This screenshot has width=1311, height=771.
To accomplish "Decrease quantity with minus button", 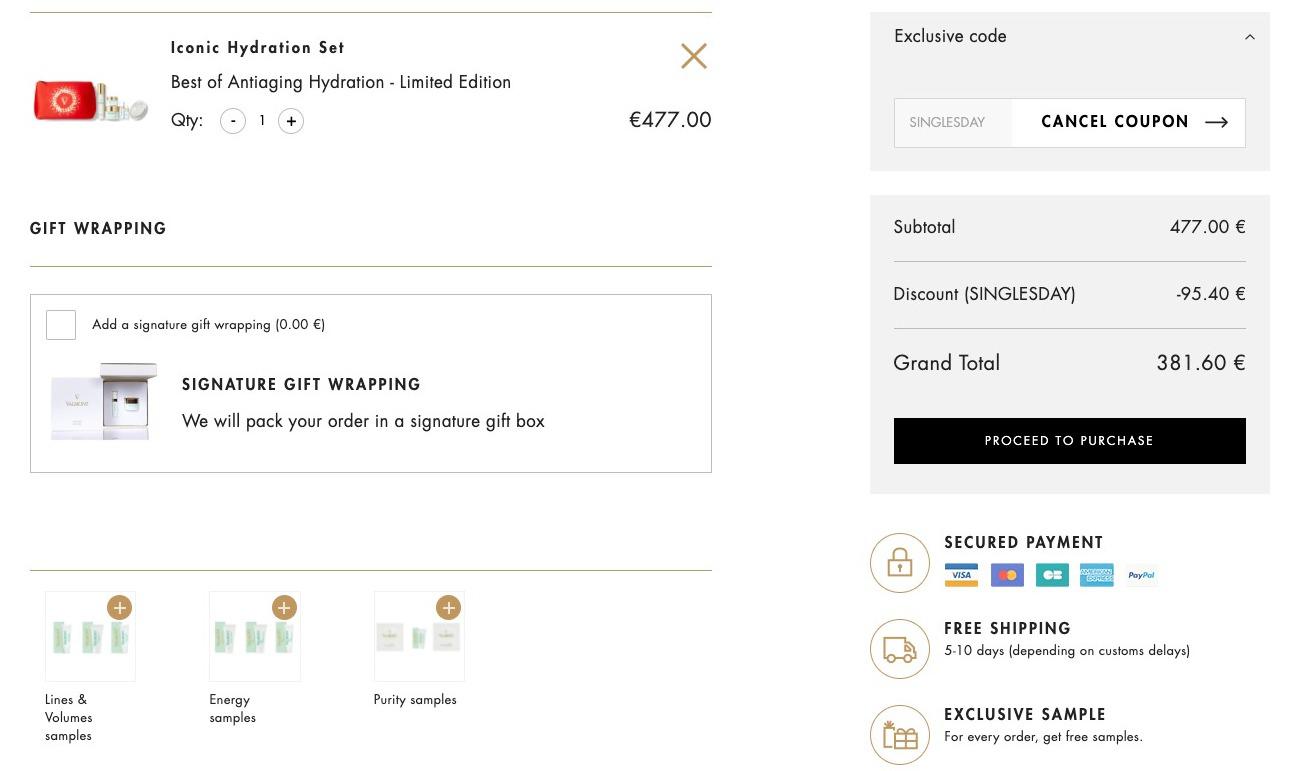I will tap(233, 121).
